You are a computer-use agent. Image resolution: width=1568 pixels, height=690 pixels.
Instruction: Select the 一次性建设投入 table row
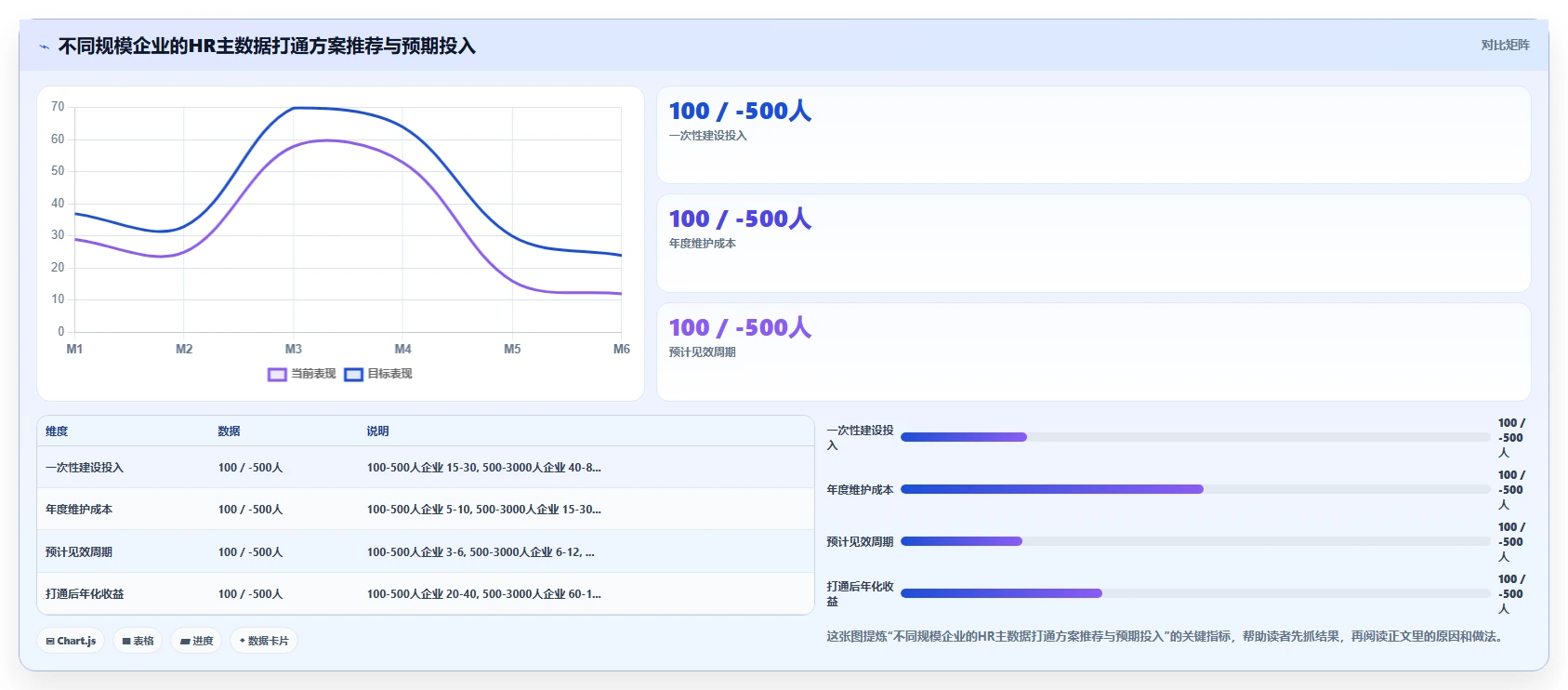click(x=426, y=468)
